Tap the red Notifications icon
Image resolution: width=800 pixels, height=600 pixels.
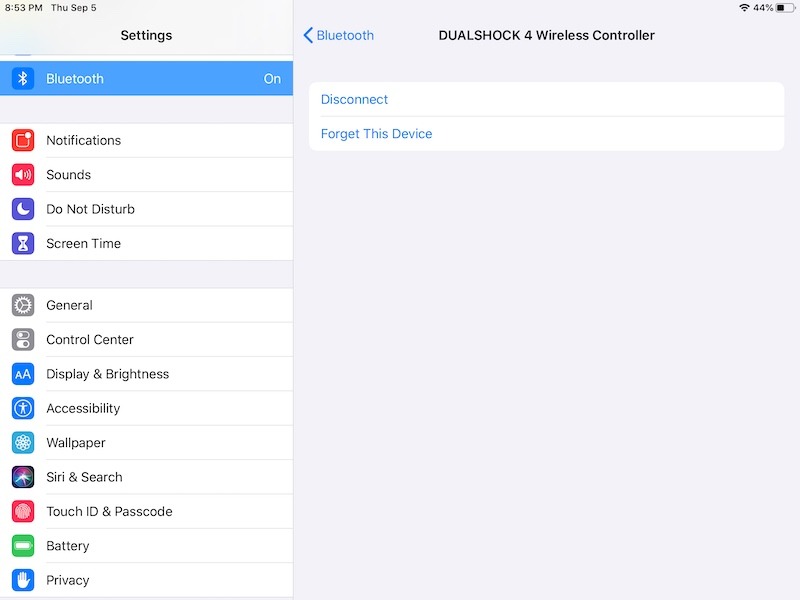tap(23, 141)
